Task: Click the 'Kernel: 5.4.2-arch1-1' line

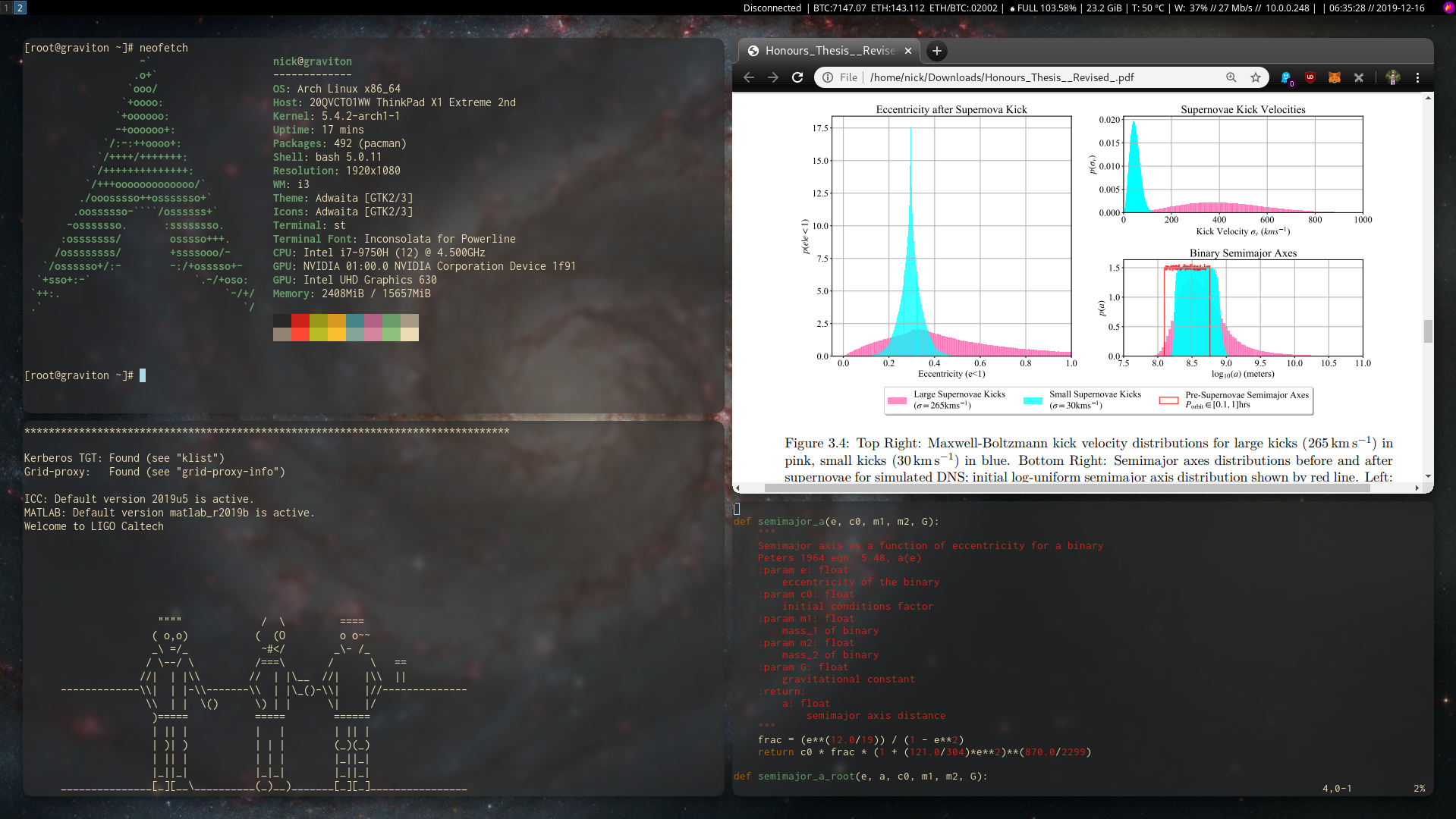Action: pyautogui.click(x=336, y=116)
